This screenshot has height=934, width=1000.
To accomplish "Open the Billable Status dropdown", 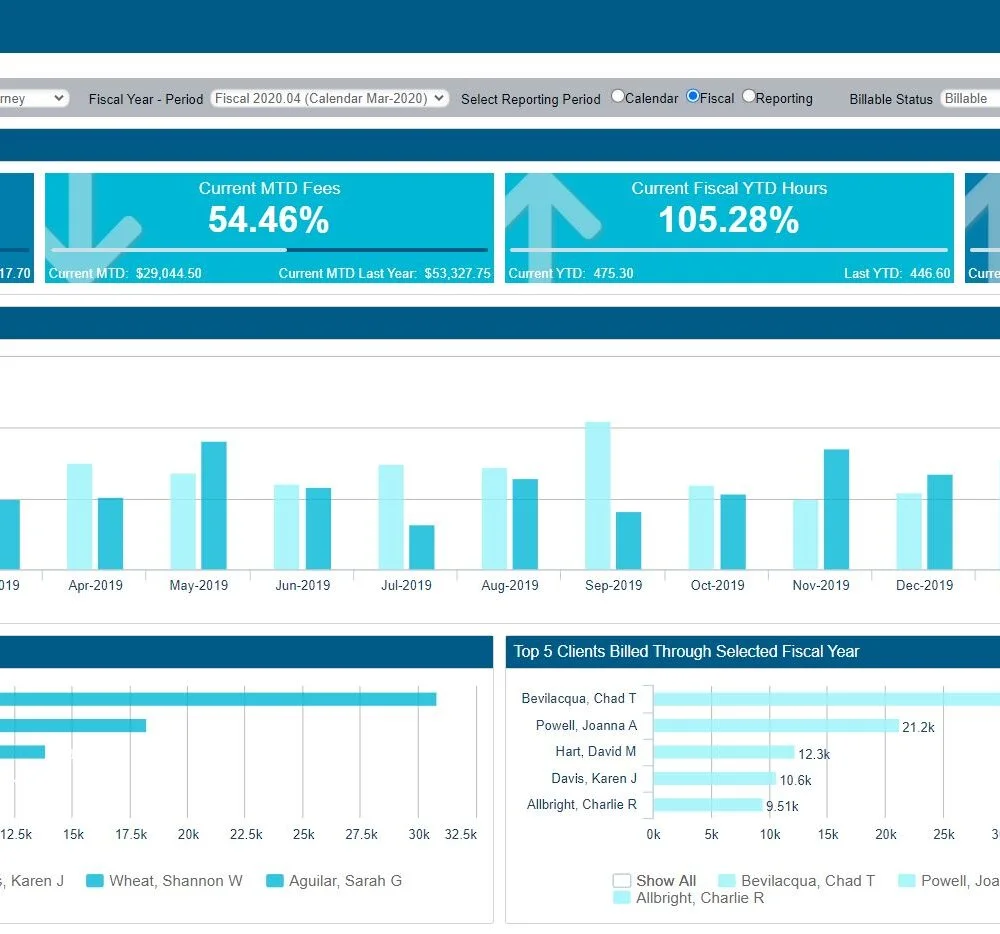I will point(970,98).
